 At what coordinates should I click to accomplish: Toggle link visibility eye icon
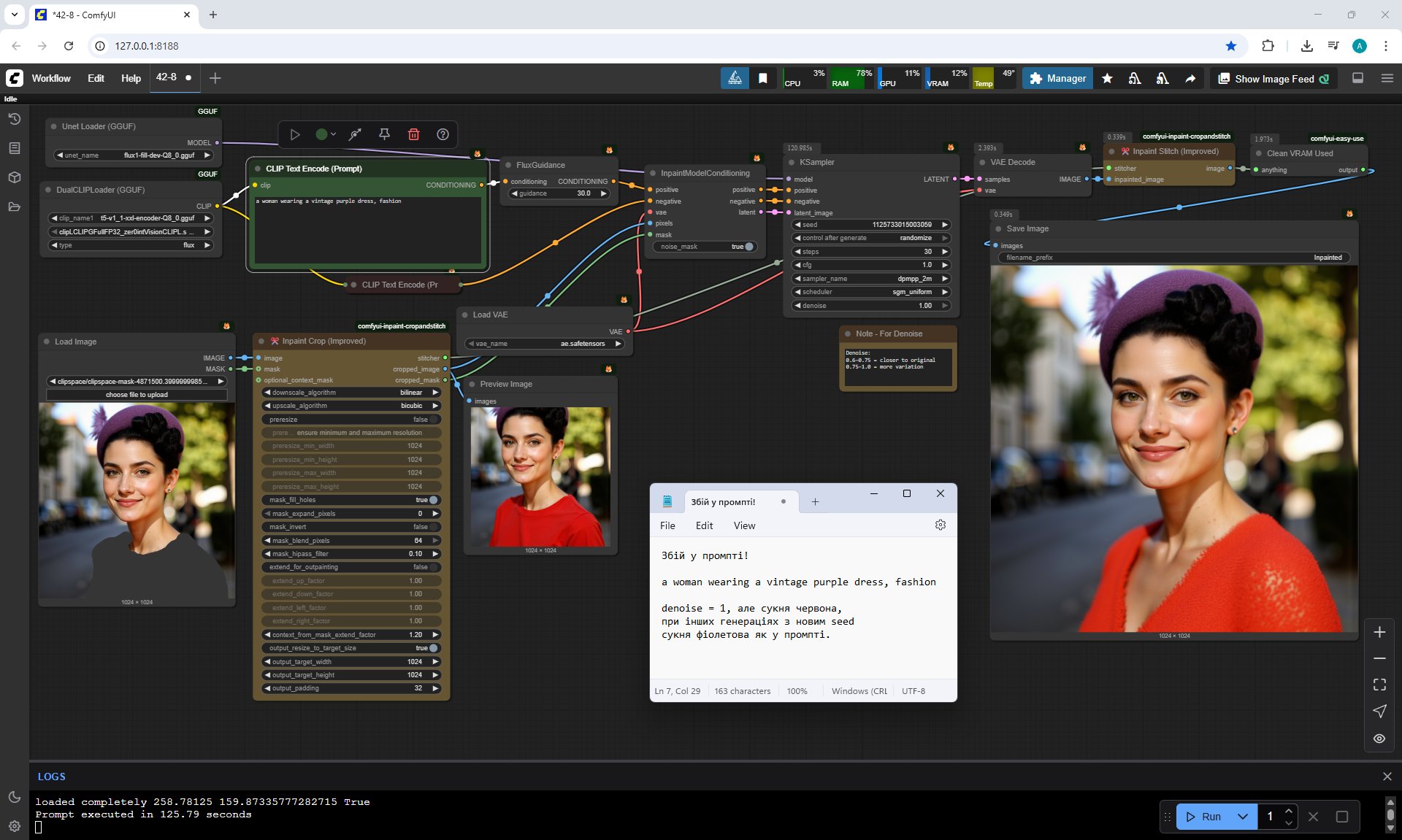(x=1379, y=739)
